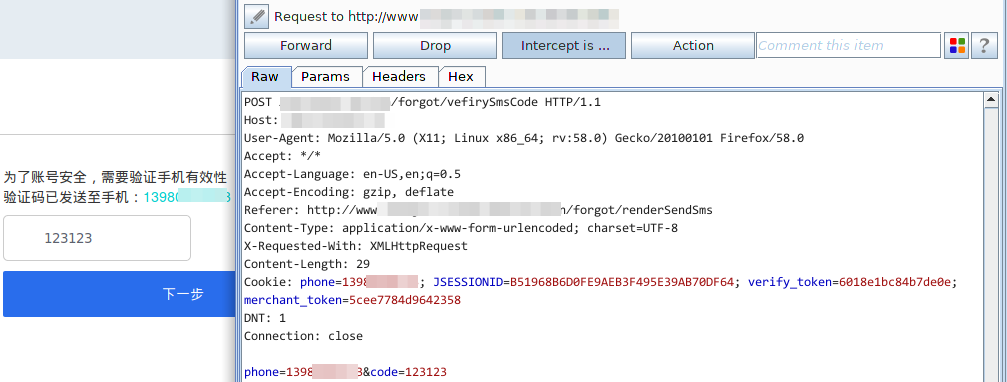Focus the Comment this item field
Screen dimensions: 1007x382
point(848,46)
